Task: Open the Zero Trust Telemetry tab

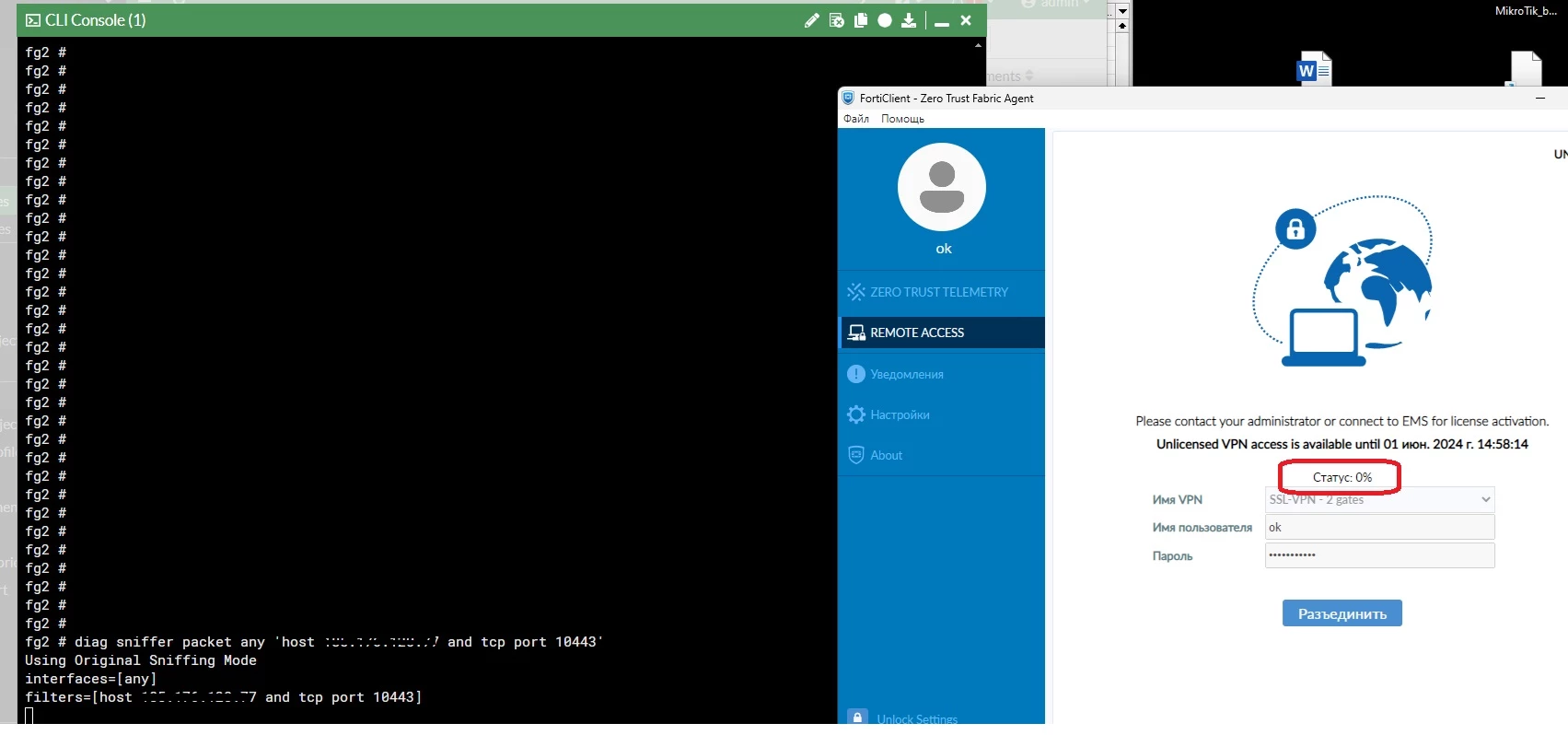Action: [x=942, y=292]
